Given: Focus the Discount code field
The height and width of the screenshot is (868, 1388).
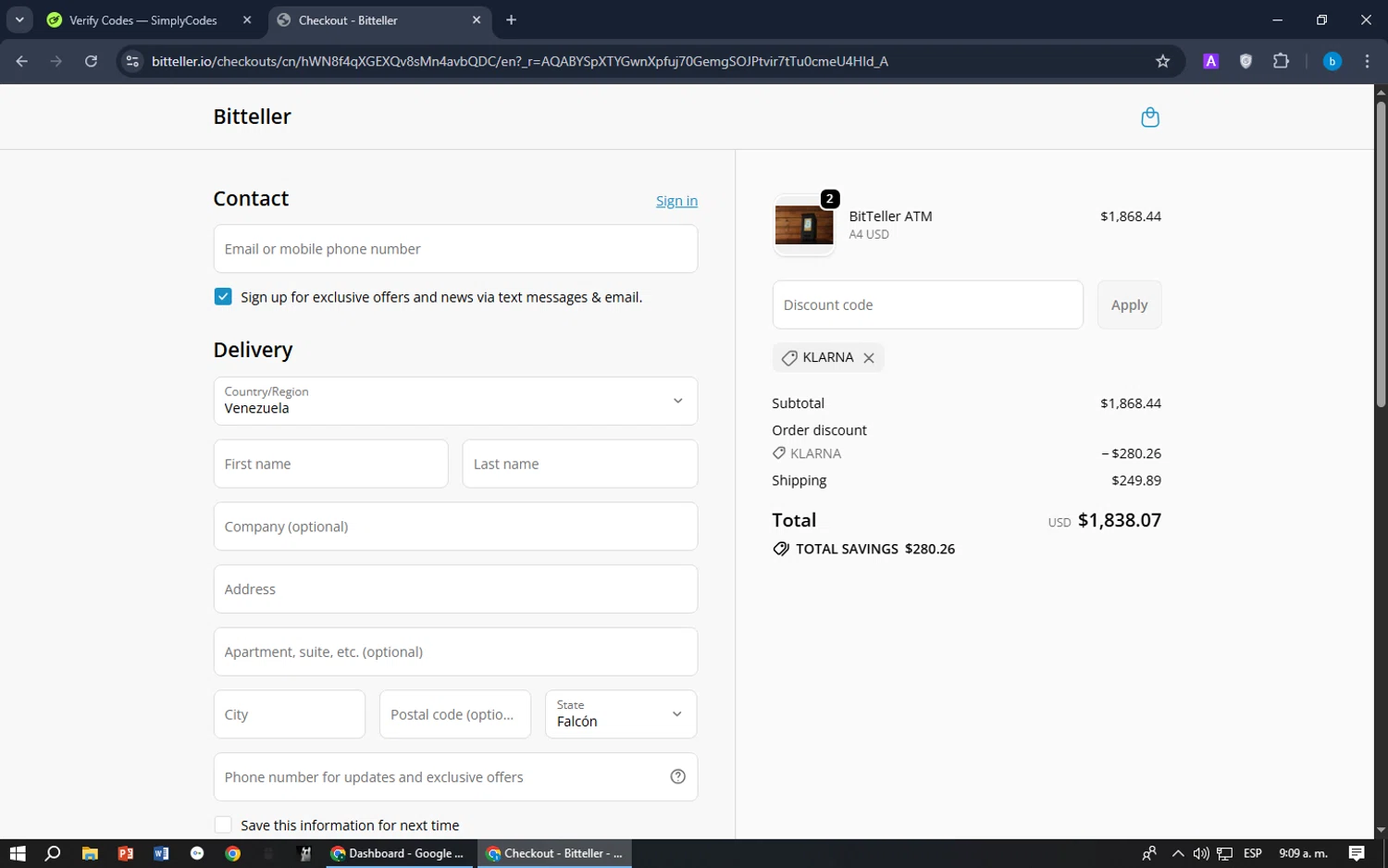Looking at the screenshot, I should [x=927, y=304].
